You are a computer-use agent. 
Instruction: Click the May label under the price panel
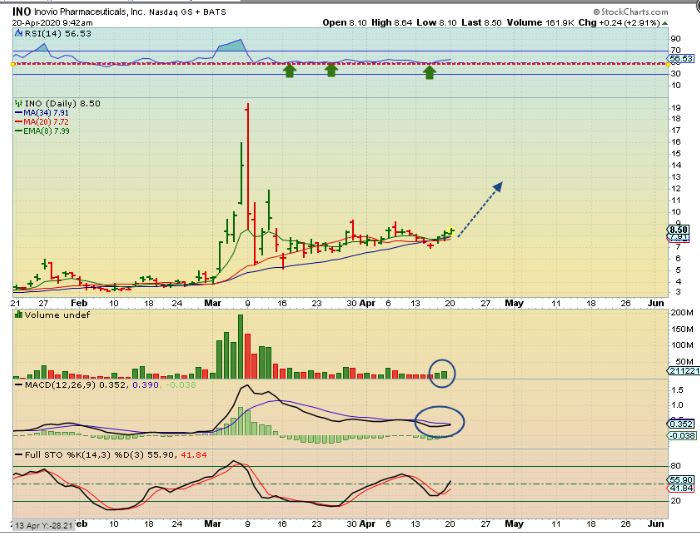coord(514,303)
